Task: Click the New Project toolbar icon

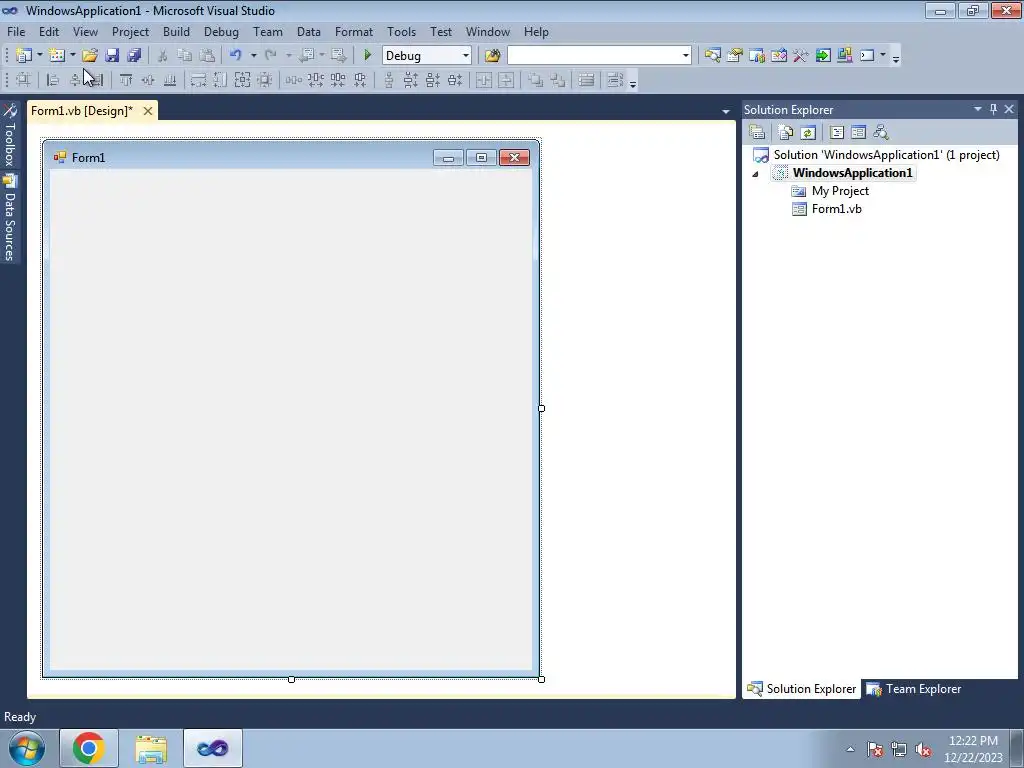Action: click(x=24, y=56)
